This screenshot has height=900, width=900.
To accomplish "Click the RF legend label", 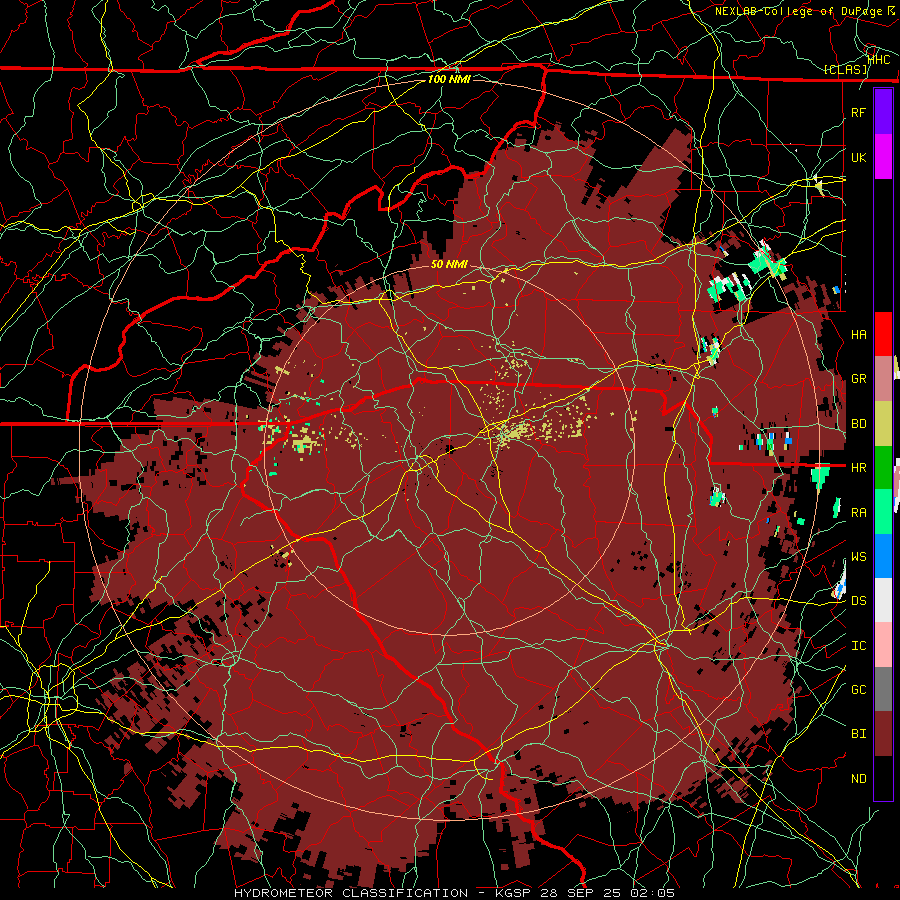I will (x=858, y=113).
